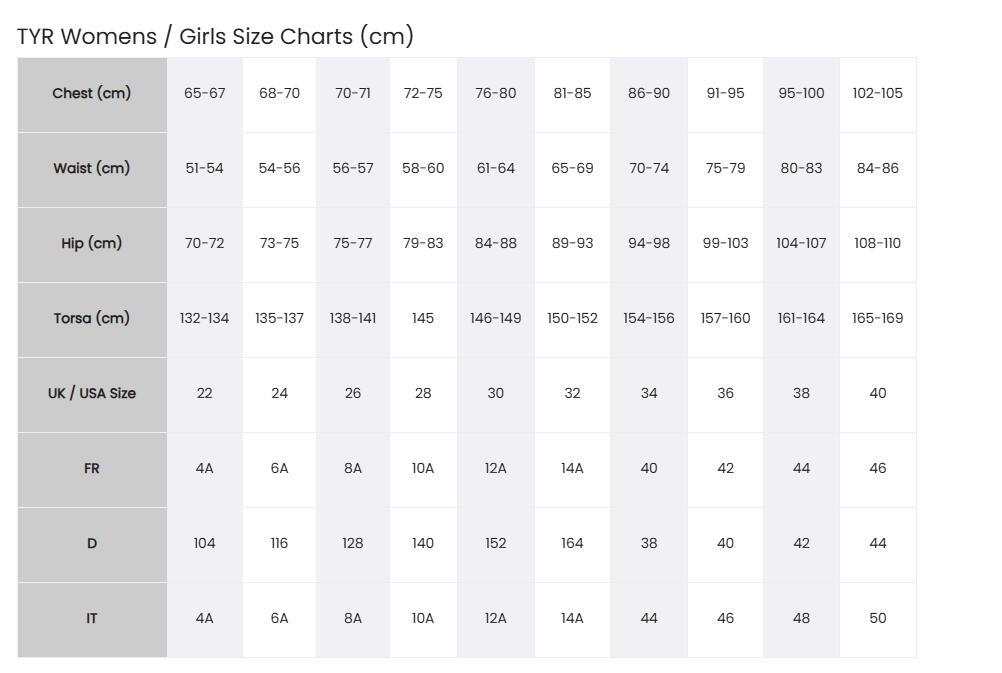Screen dimensions: 1002x673
Task: Click UK / USA size 32 cell
Action: click(x=572, y=394)
